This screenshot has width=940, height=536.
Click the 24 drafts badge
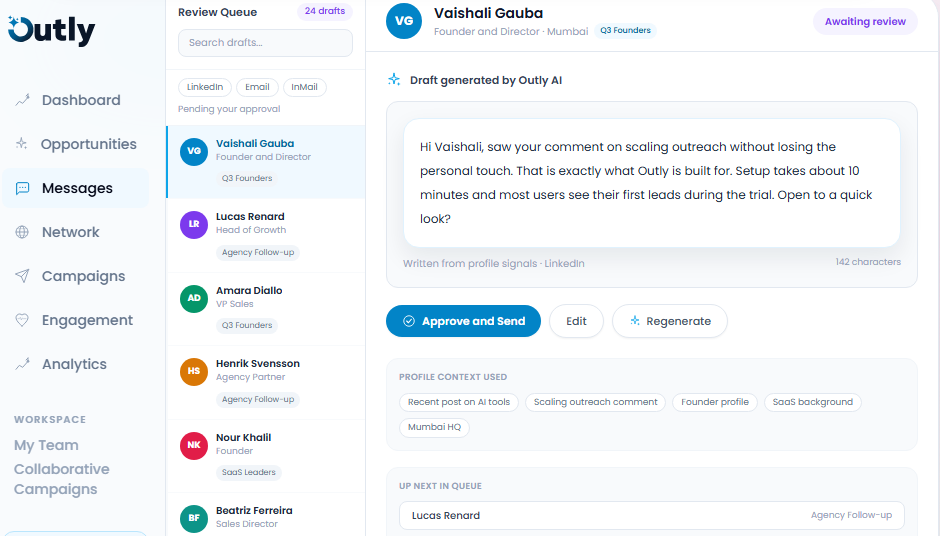click(x=325, y=11)
